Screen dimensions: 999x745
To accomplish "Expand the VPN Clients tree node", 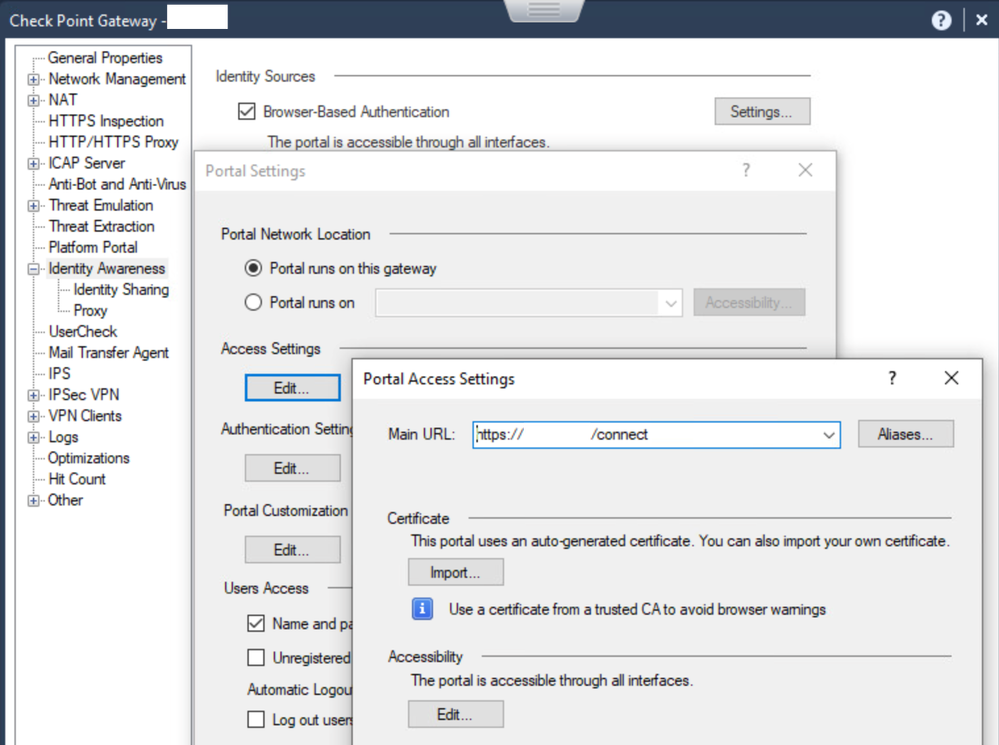I will click(x=33, y=416).
